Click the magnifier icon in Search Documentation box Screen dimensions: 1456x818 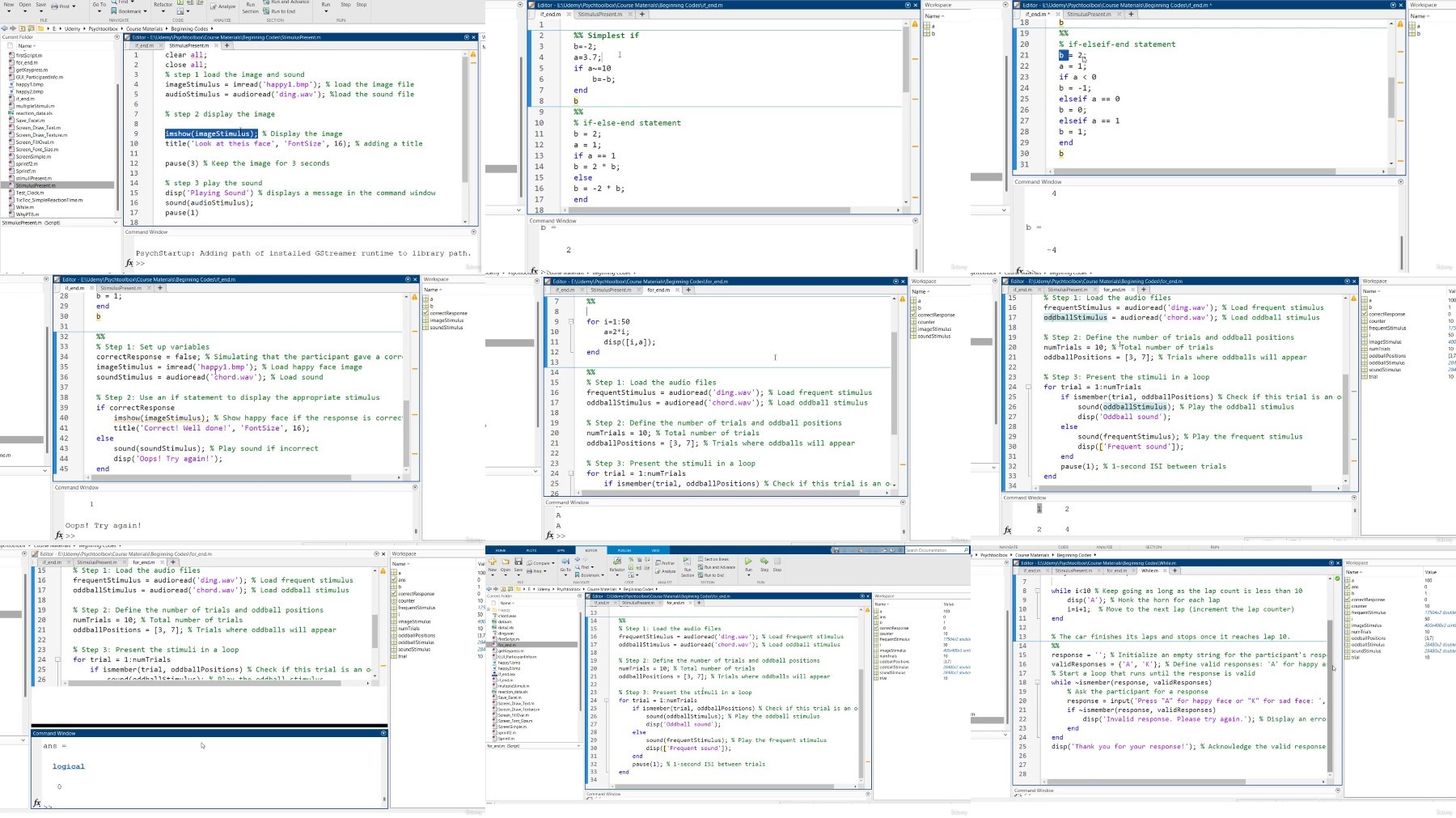(965, 550)
